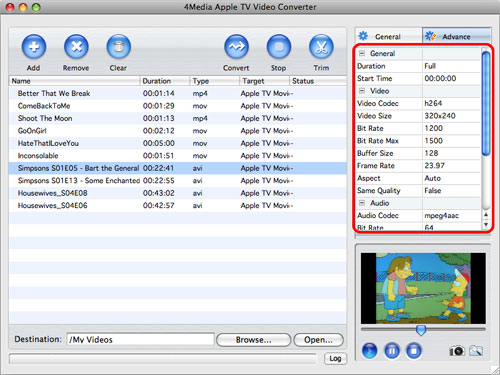The height and width of the screenshot is (375, 500).
Task: Click the Add file icon
Action: [34, 47]
